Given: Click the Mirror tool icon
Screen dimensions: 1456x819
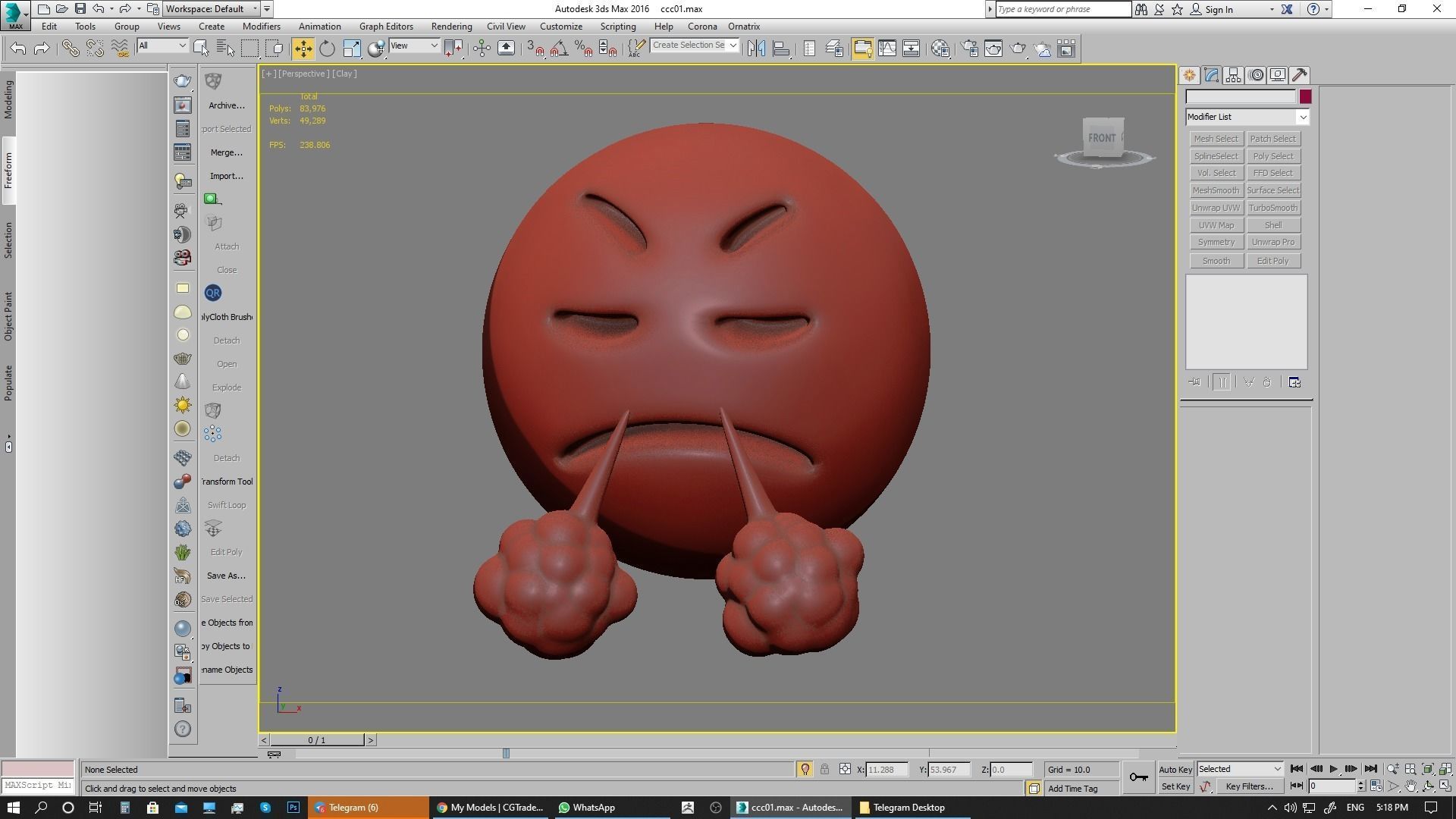Looking at the screenshot, I should point(756,49).
